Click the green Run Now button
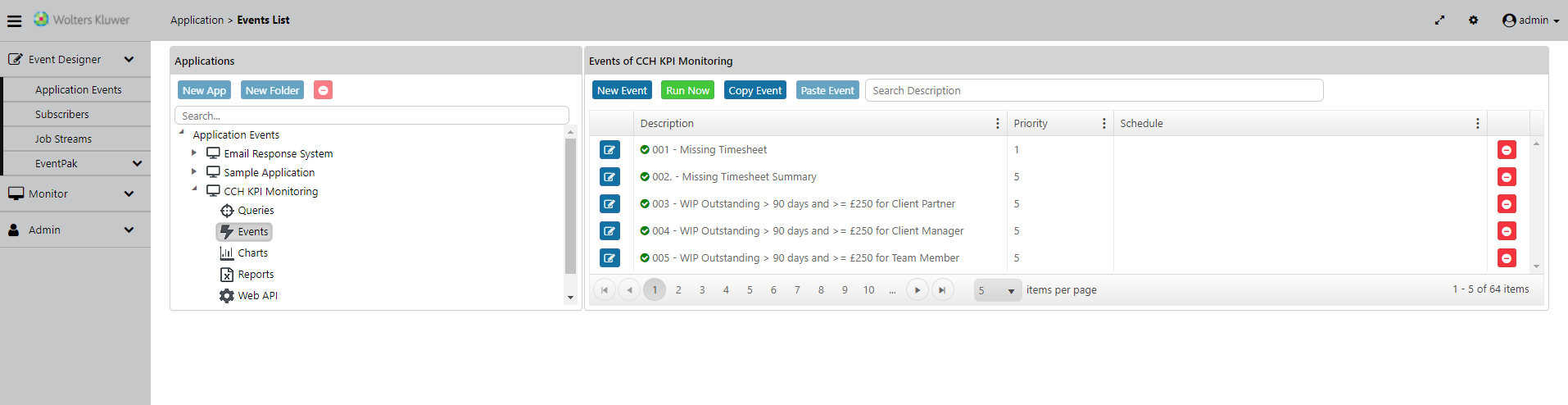The height and width of the screenshot is (405, 1568). (x=687, y=90)
